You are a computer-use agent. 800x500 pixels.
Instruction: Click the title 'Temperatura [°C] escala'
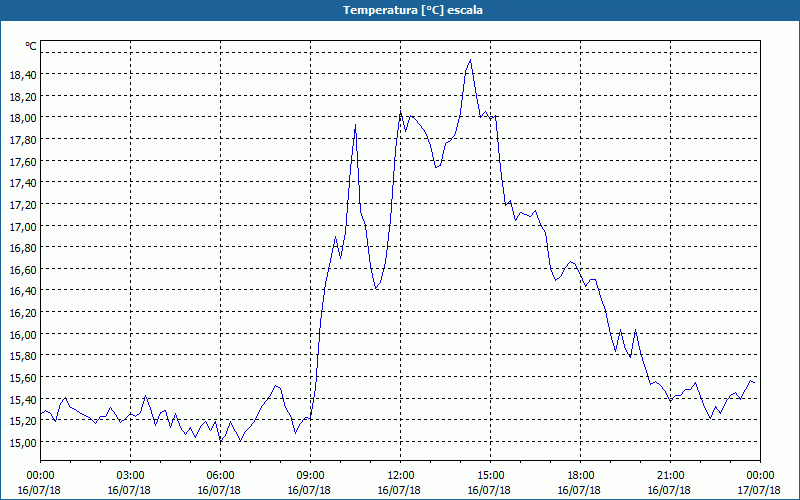pyautogui.click(x=413, y=10)
